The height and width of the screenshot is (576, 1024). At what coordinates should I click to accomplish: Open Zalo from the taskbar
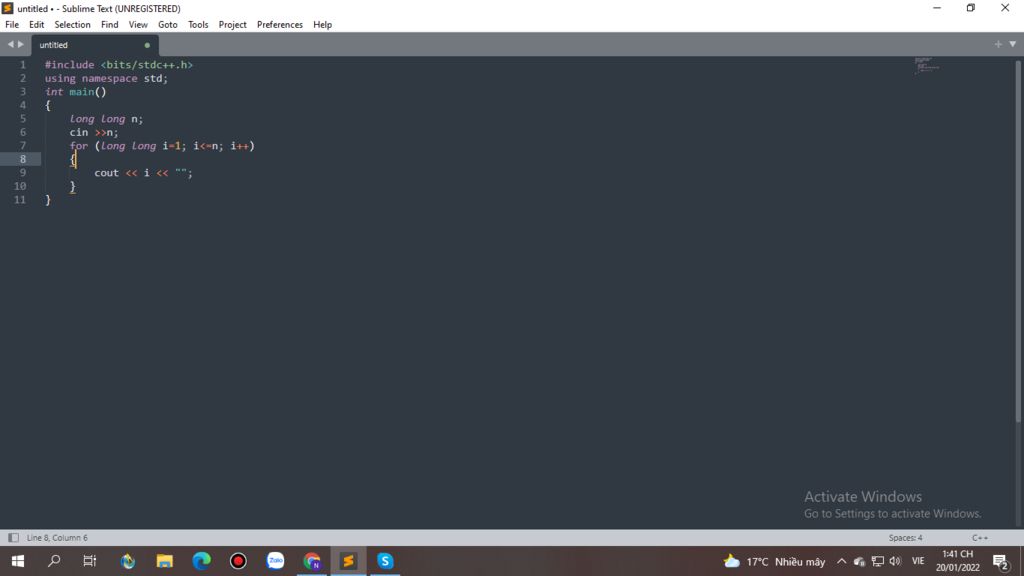pos(276,561)
